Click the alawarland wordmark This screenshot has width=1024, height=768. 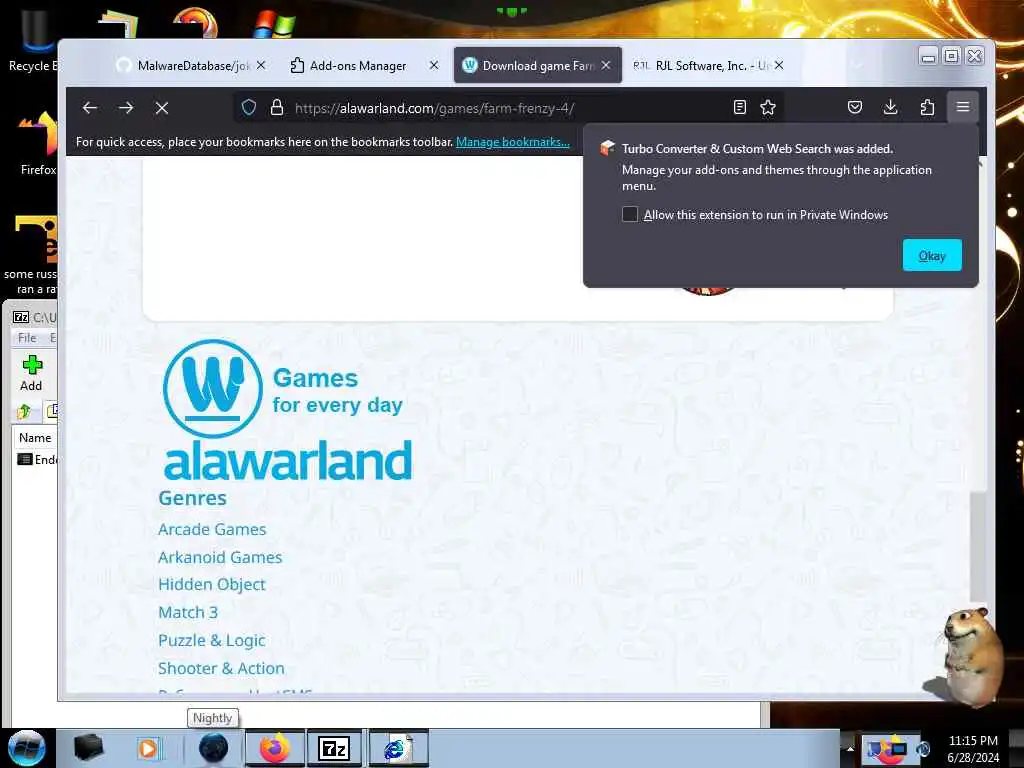click(288, 461)
